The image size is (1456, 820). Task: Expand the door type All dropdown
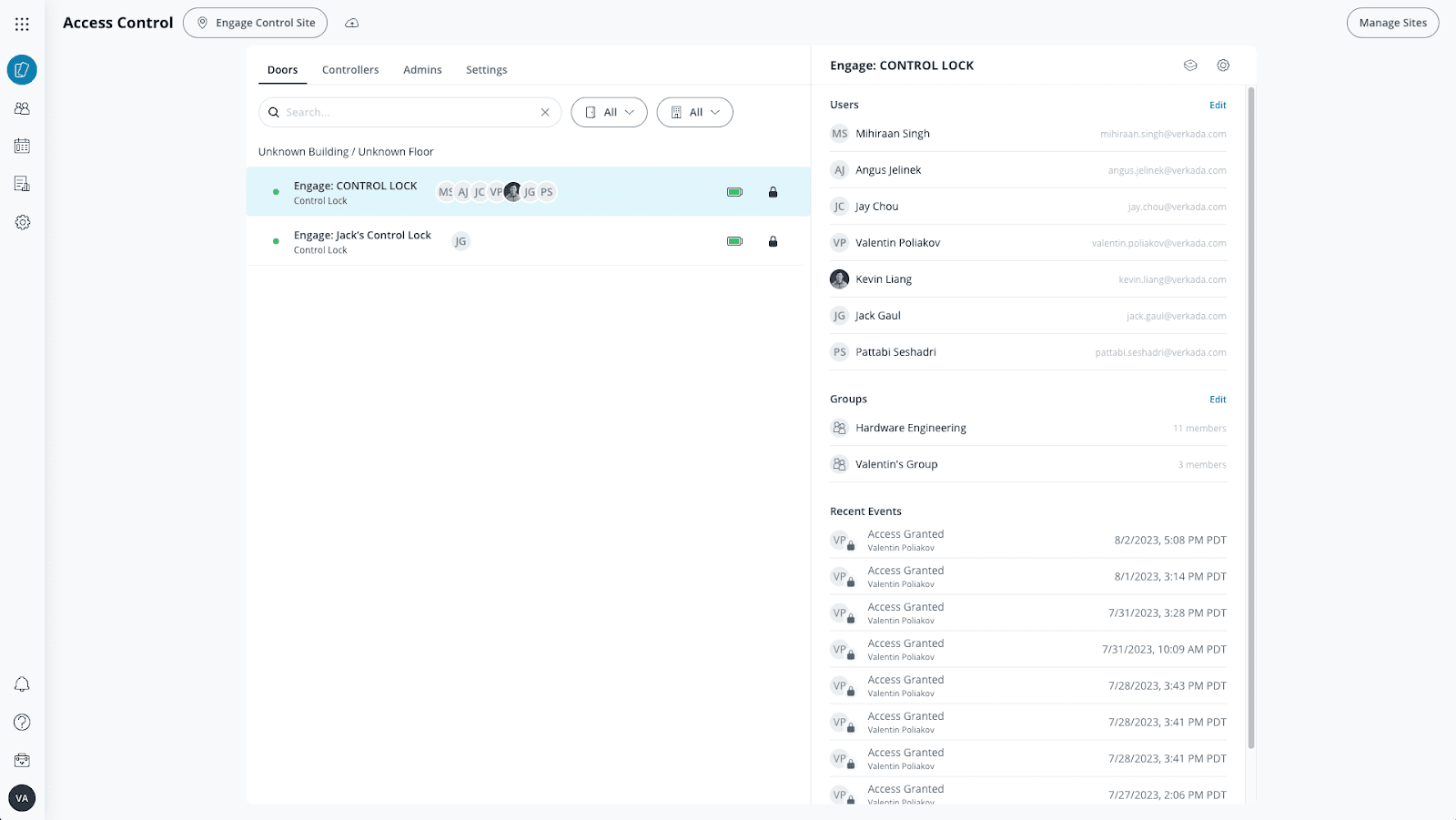coord(609,113)
